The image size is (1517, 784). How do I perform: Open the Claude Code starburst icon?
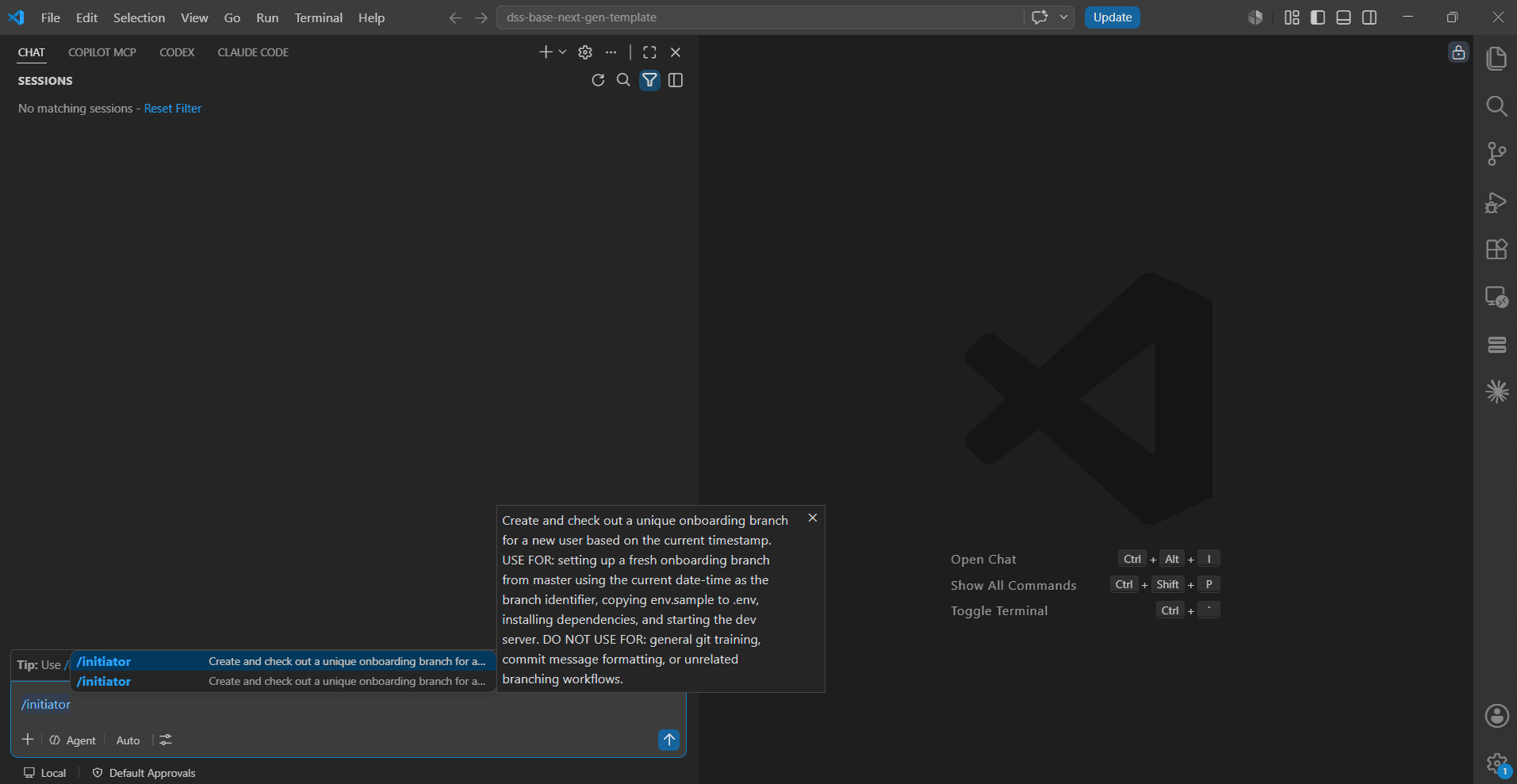[1496, 392]
